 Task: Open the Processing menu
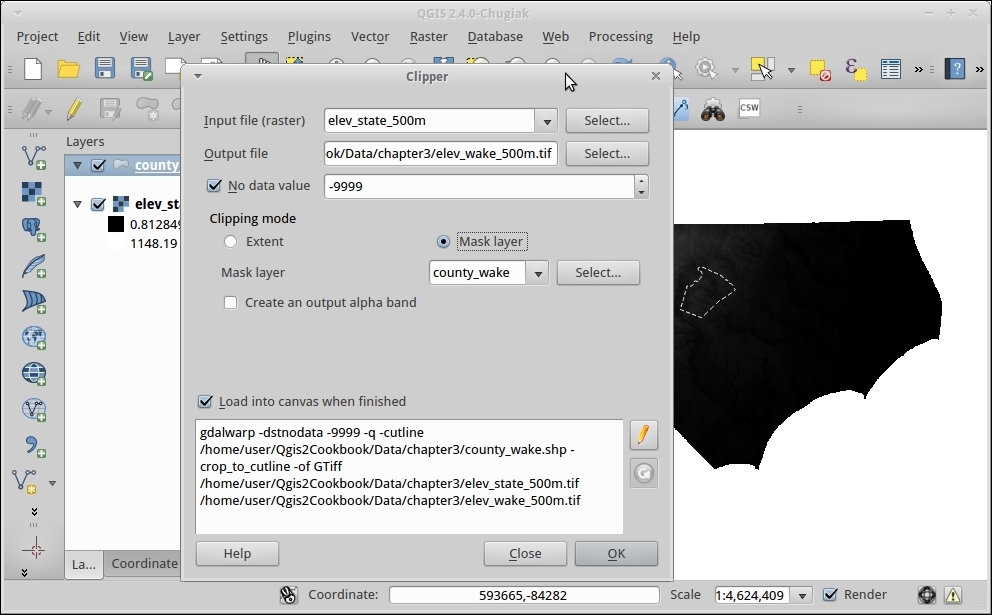pos(621,37)
